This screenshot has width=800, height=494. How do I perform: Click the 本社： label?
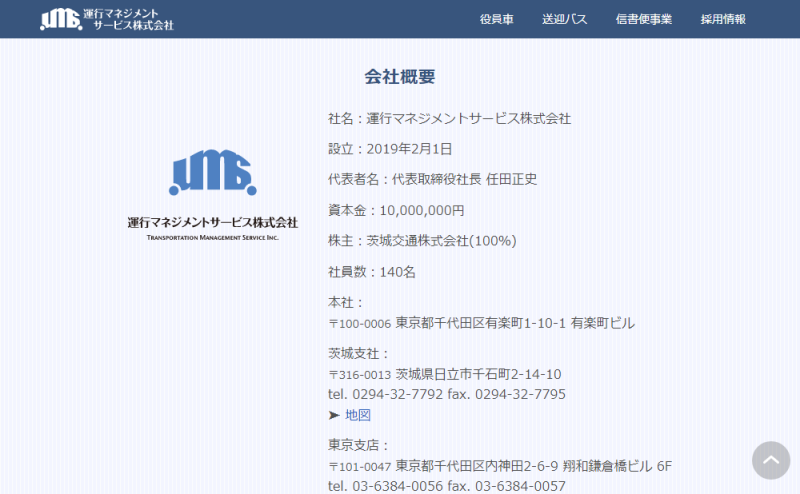point(345,303)
